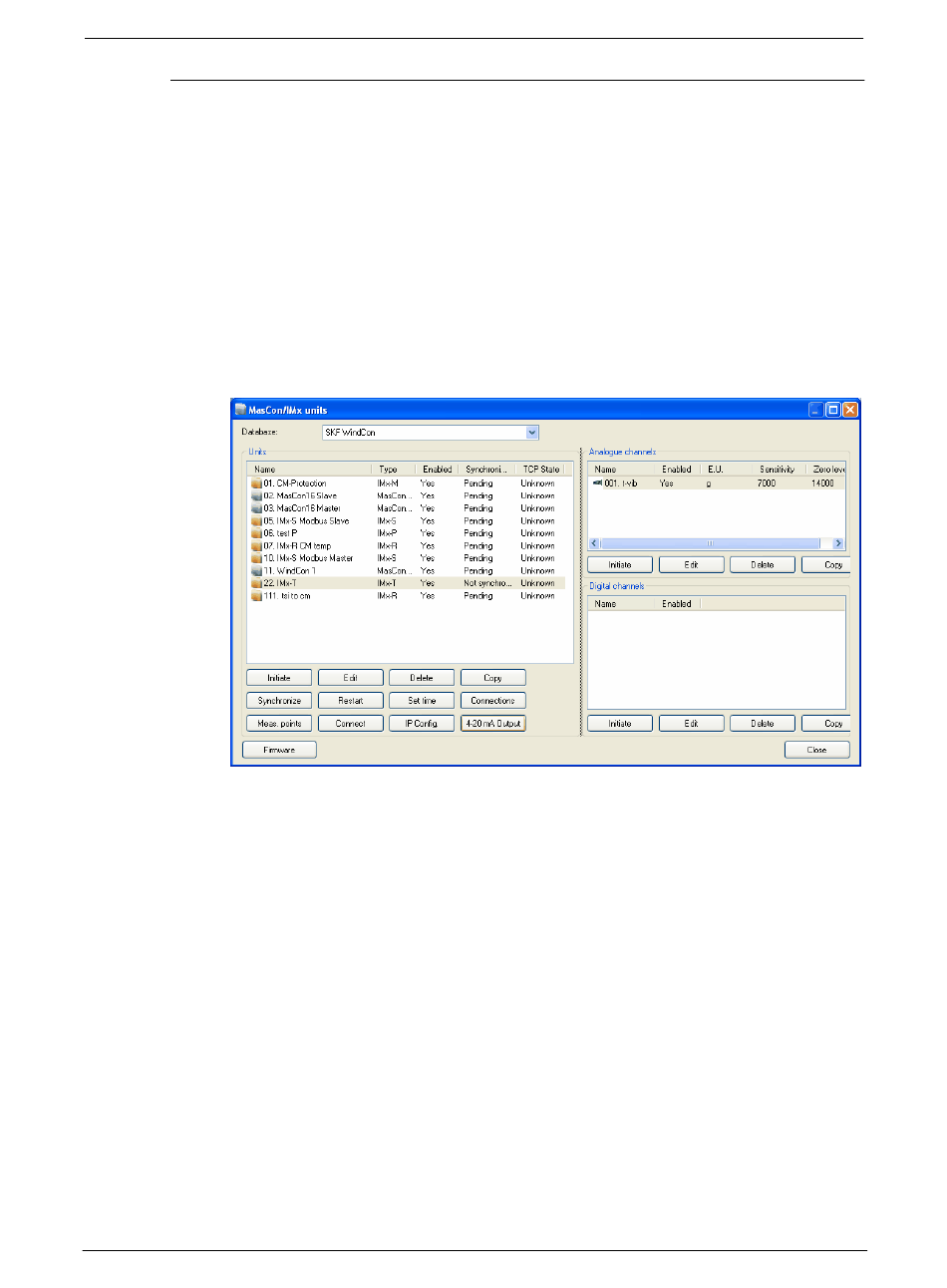Click the Synchronize button
This screenshot has width=947, height=1288.
pyautogui.click(x=279, y=701)
